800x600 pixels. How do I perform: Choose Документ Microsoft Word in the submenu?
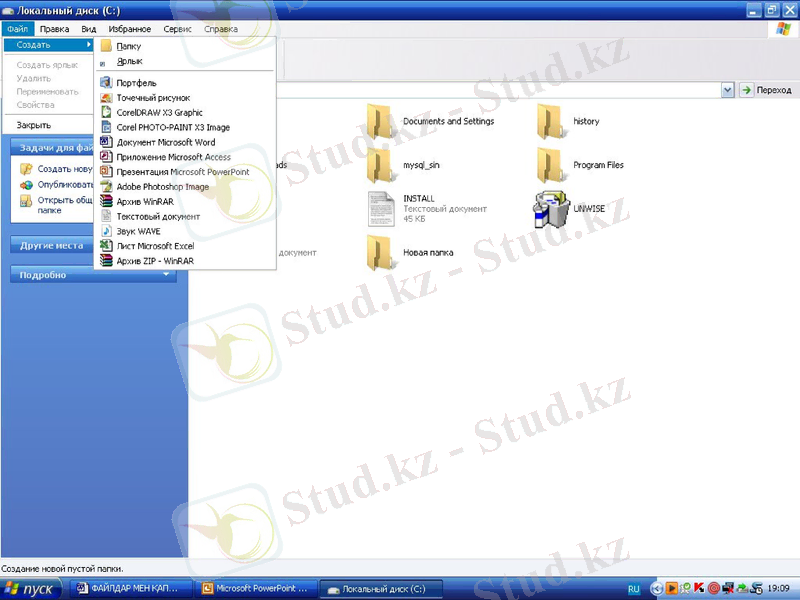165,142
